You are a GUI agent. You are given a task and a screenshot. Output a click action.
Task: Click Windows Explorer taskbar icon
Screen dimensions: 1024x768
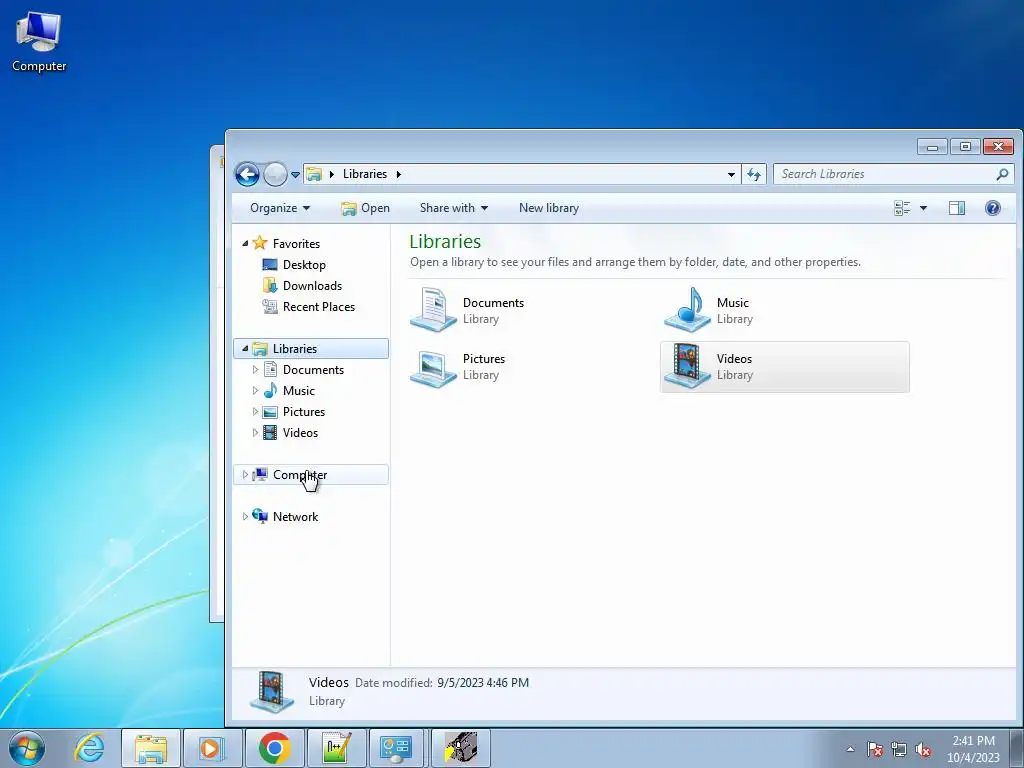coord(151,748)
